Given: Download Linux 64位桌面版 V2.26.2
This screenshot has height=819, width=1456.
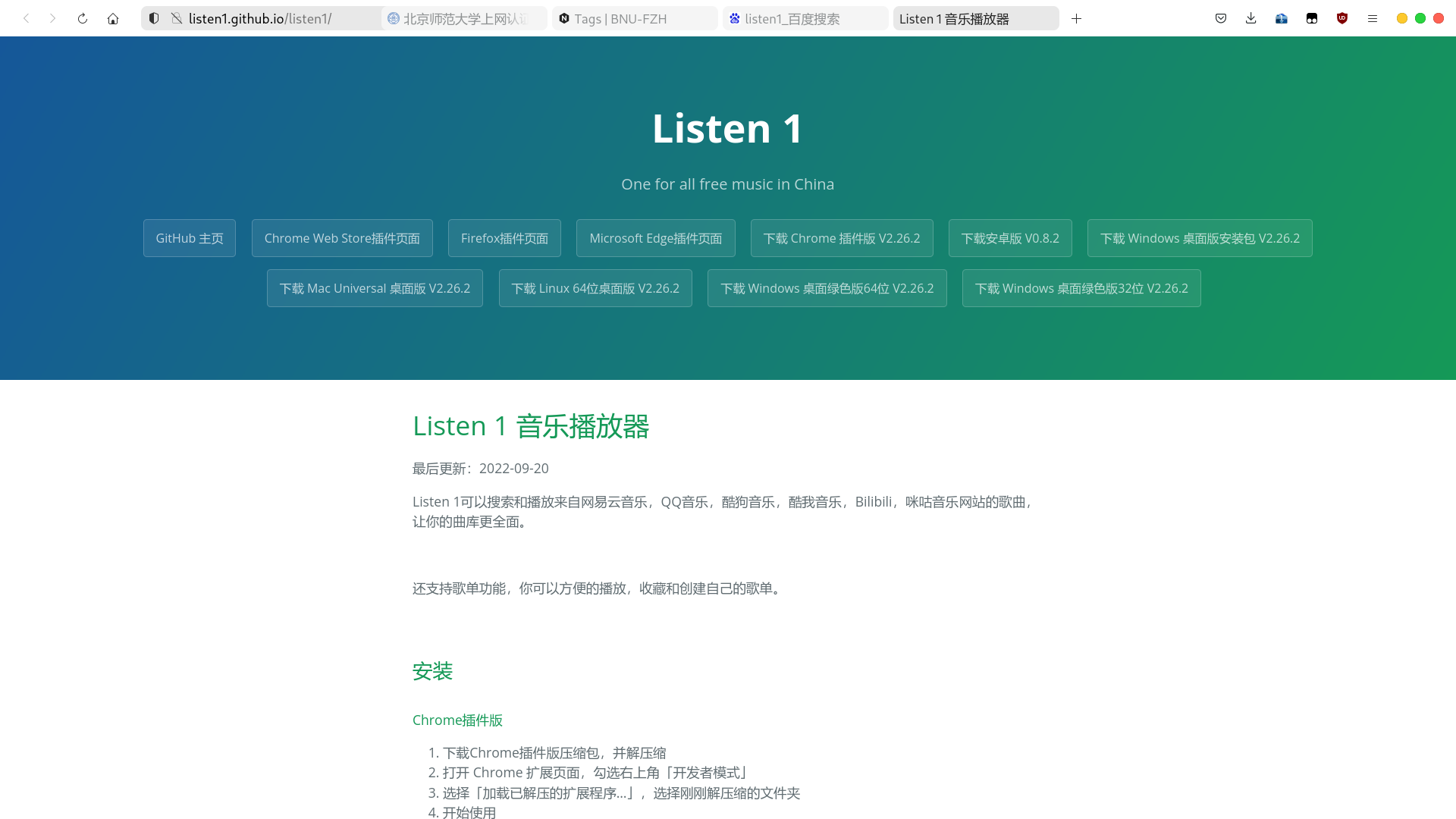Looking at the screenshot, I should (x=595, y=288).
